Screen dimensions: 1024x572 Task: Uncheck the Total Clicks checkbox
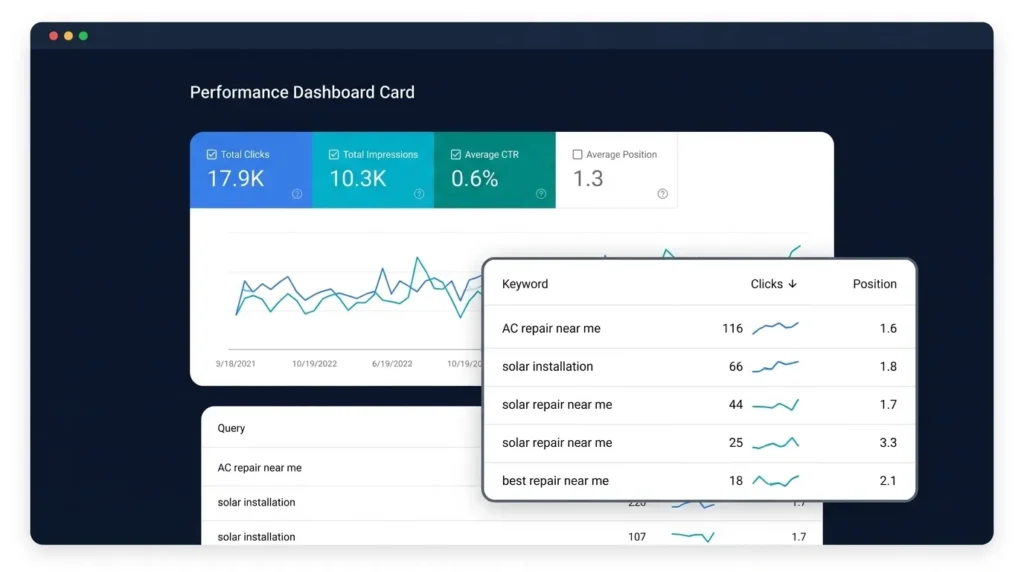(212, 155)
